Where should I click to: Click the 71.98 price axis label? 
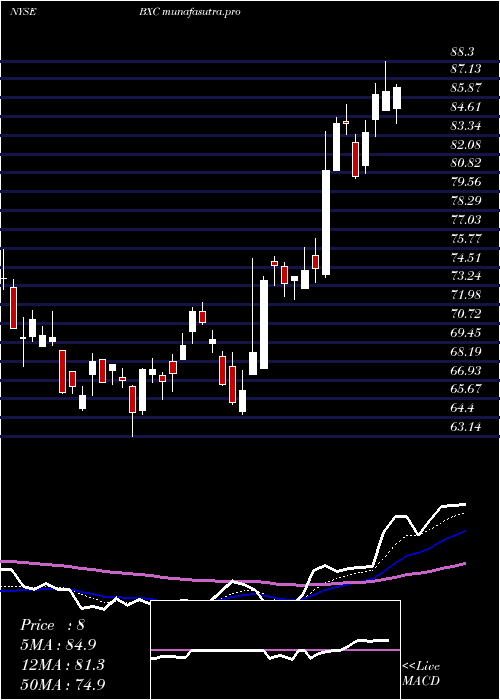[x=467, y=295]
